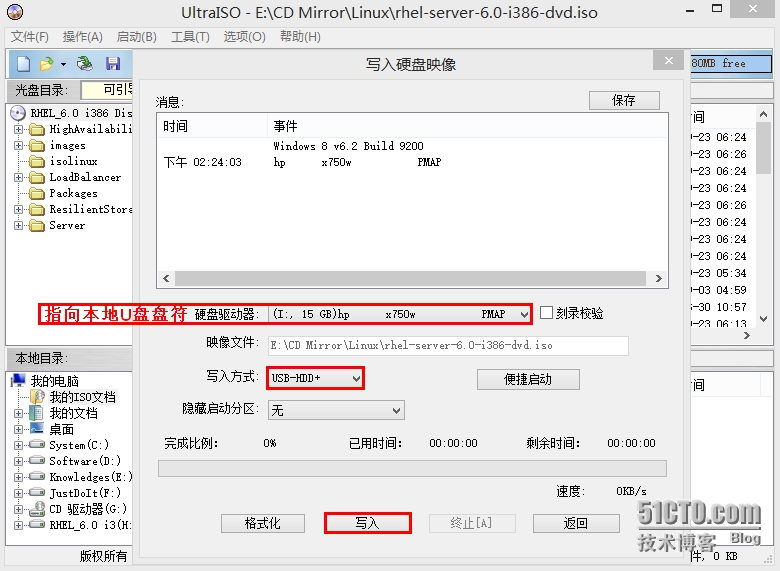Click the Save floppy toolbar icon
This screenshot has height=571, width=780.
[x=113, y=64]
